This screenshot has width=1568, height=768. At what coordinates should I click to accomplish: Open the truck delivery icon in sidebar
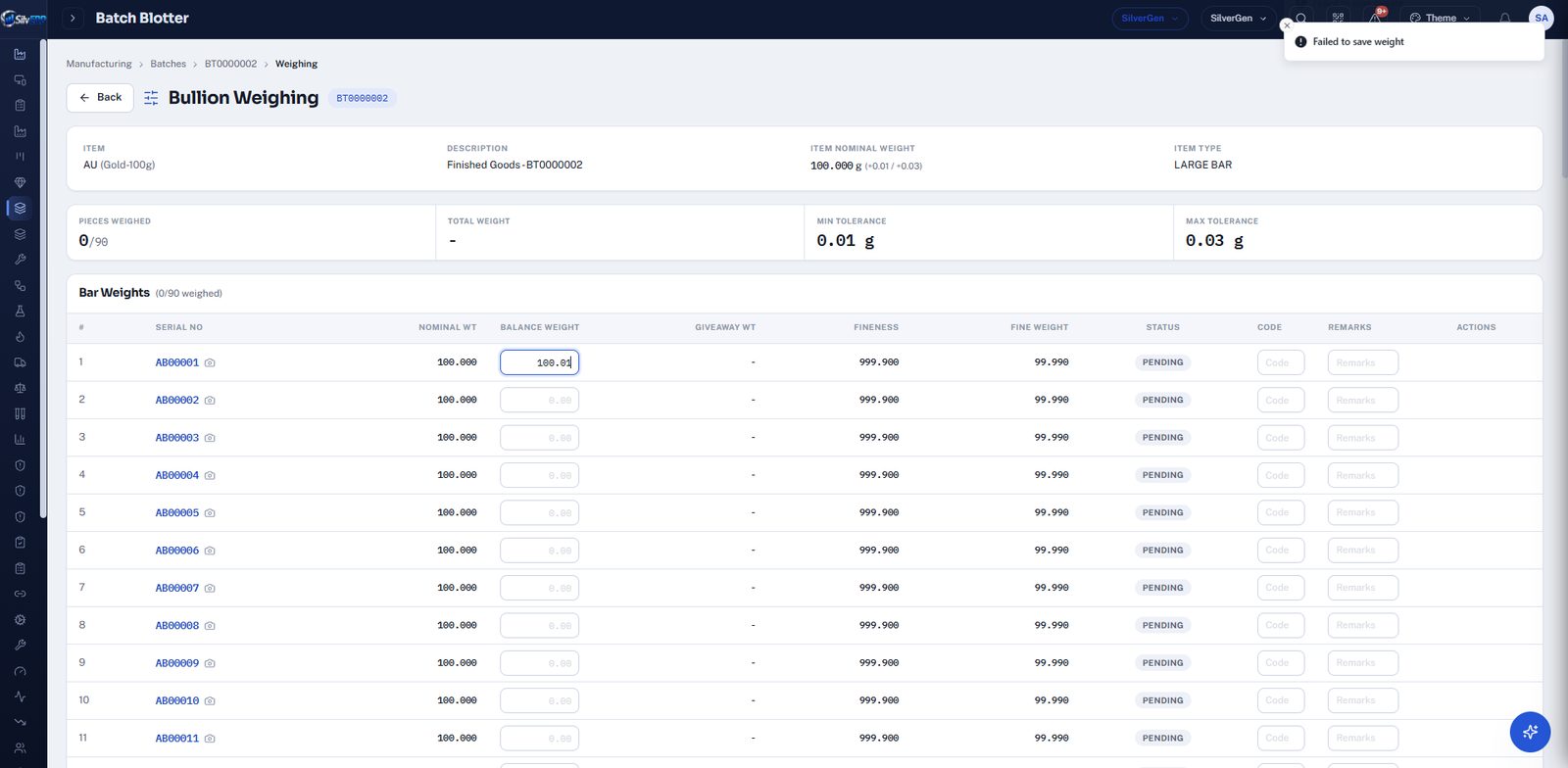tap(20, 362)
